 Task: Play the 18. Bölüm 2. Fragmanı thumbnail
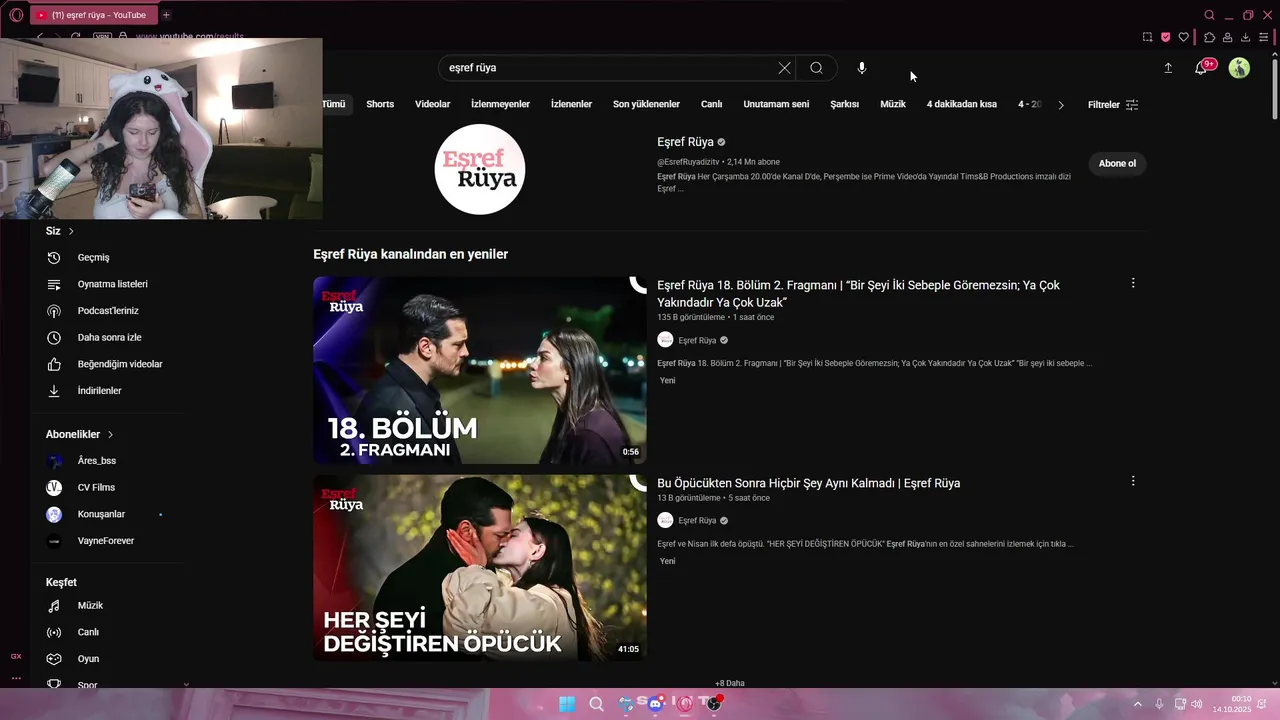480,370
